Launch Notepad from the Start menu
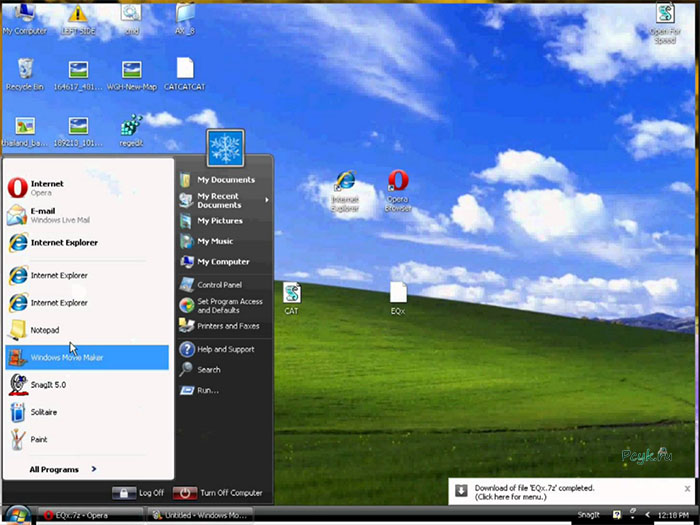Image resolution: width=700 pixels, height=525 pixels. click(88, 330)
